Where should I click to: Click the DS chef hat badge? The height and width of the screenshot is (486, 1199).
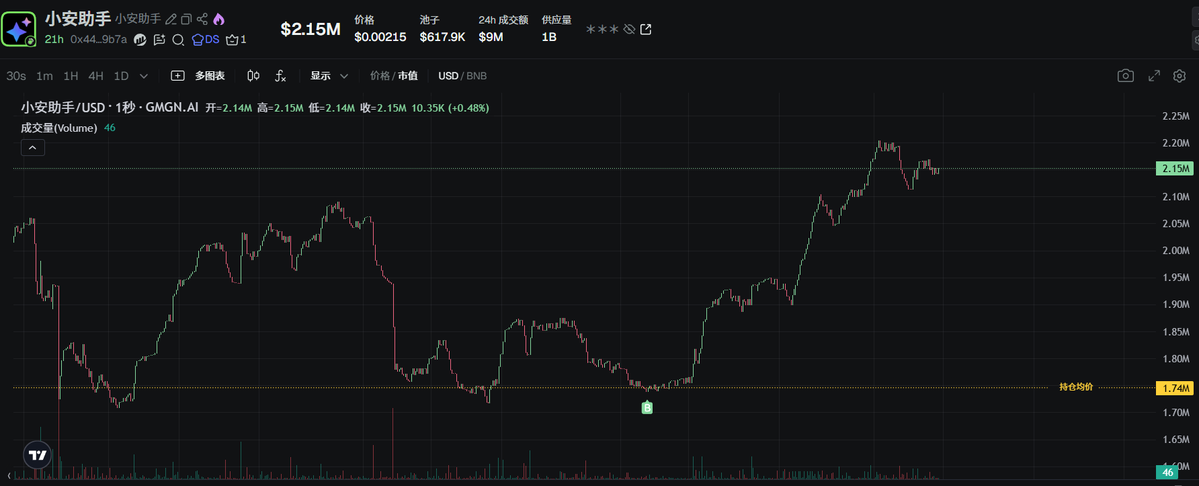(x=206, y=40)
